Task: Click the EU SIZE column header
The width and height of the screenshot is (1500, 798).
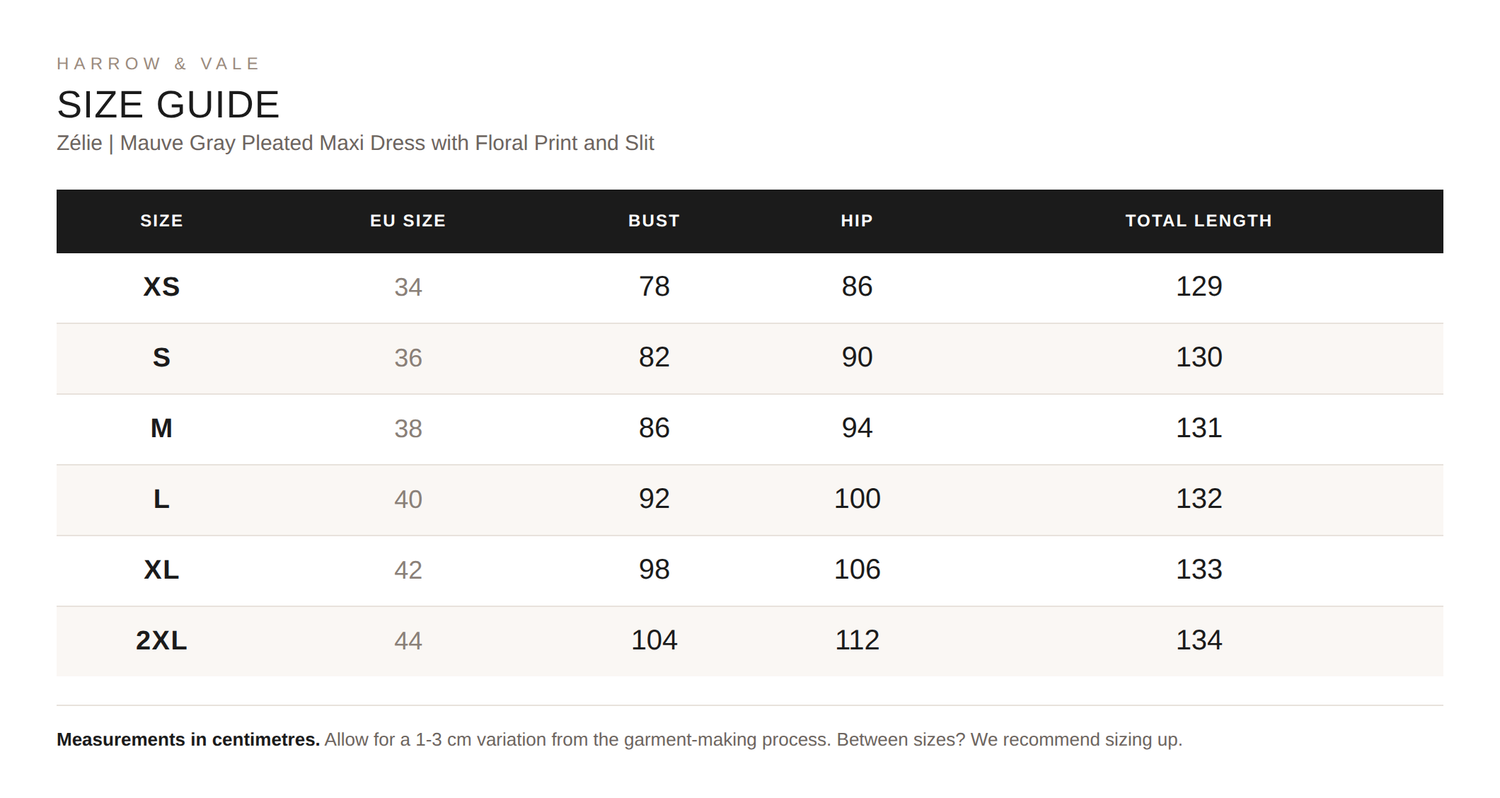Action: pos(408,221)
